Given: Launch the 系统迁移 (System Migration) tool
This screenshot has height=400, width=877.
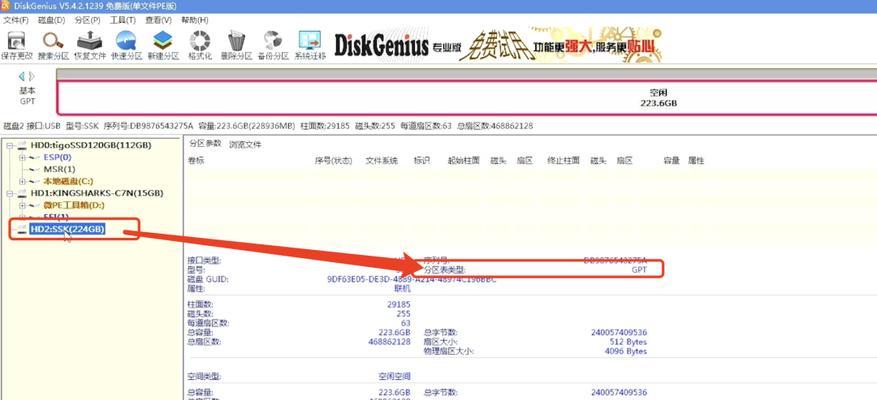Looking at the screenshot, I should pyautogui.click(x=310, y=46).
